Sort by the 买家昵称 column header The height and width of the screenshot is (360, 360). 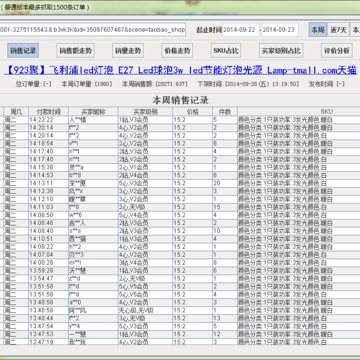click(x=93, y=112)
